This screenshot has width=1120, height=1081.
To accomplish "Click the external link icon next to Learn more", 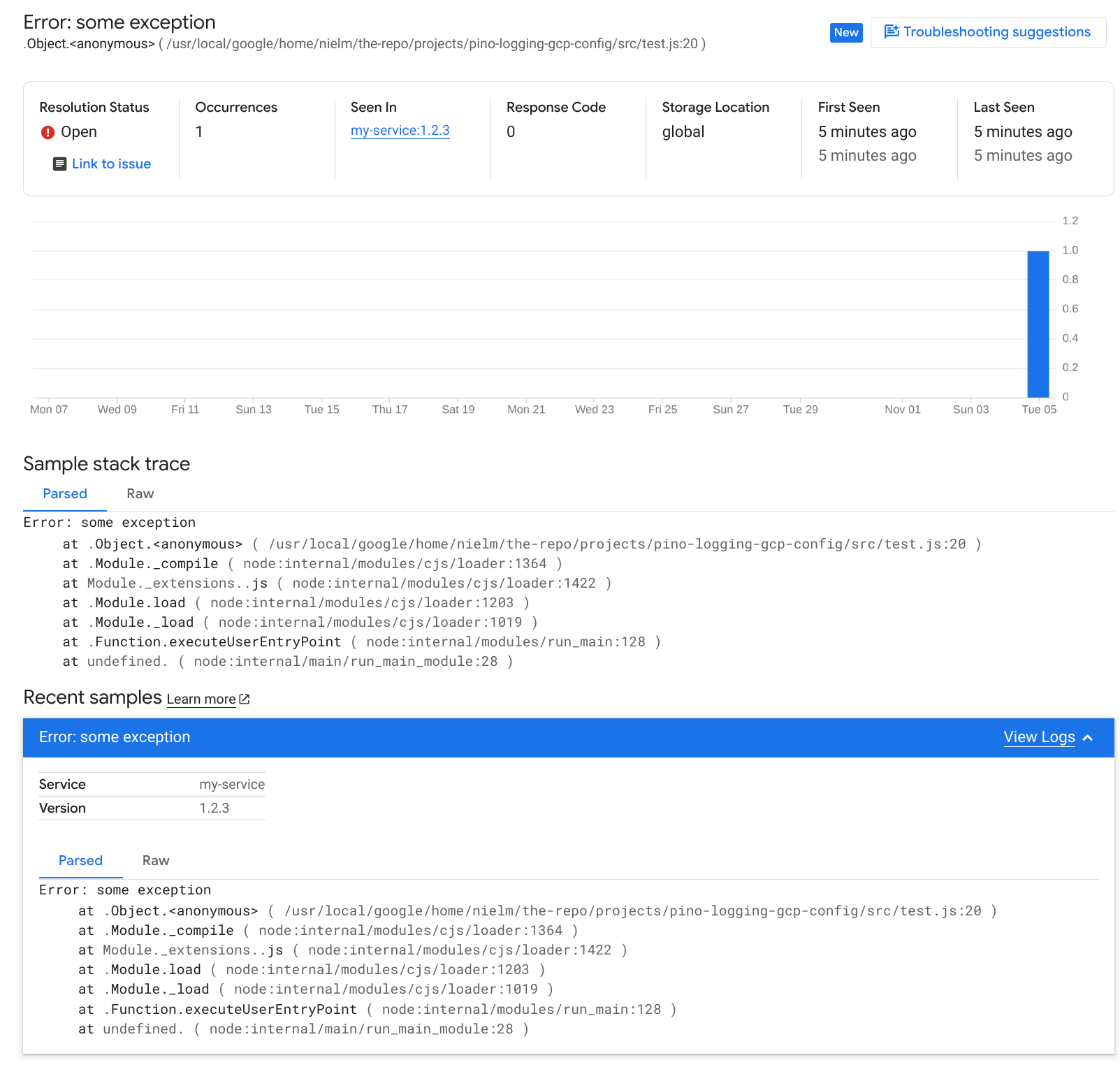I will (x=245, y=699).
